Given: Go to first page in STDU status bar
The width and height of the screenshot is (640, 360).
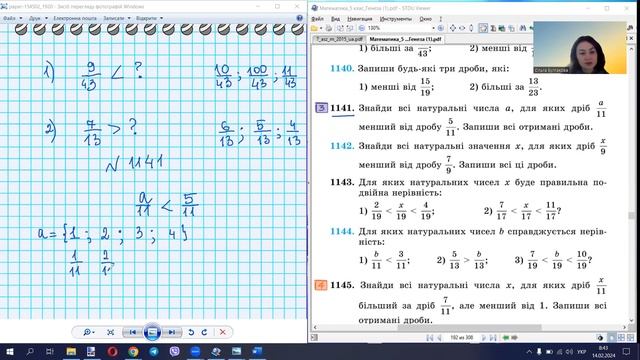Looking at the screenshot, I should [429, 338].
